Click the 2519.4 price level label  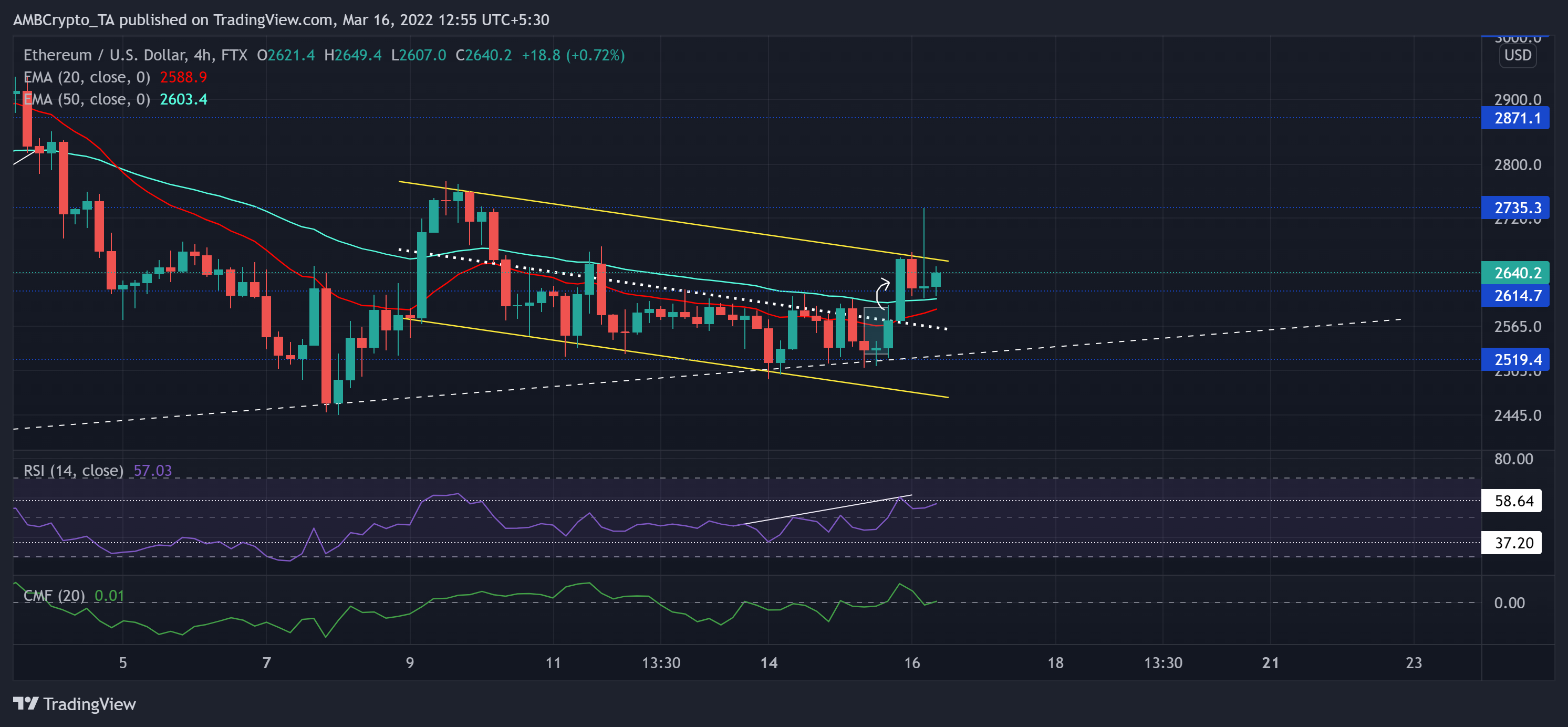[x=1515, y=359]
